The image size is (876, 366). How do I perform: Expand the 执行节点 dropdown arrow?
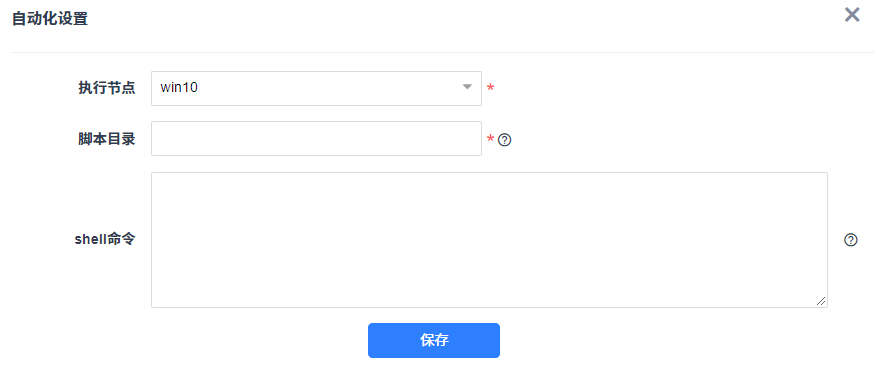(x=468, y=88)
